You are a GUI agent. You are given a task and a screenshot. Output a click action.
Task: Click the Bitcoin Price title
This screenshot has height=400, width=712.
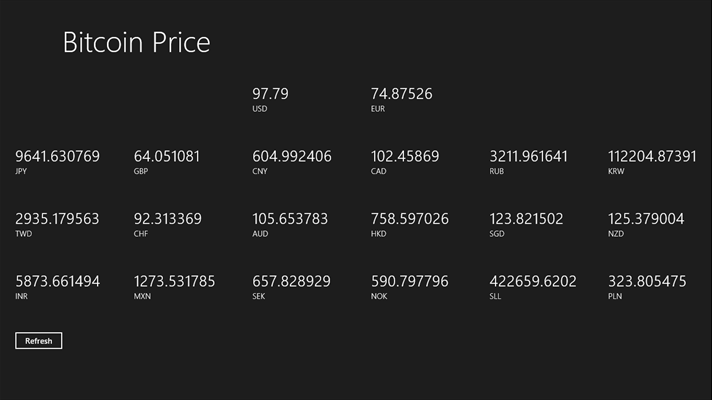pos(136,42)
